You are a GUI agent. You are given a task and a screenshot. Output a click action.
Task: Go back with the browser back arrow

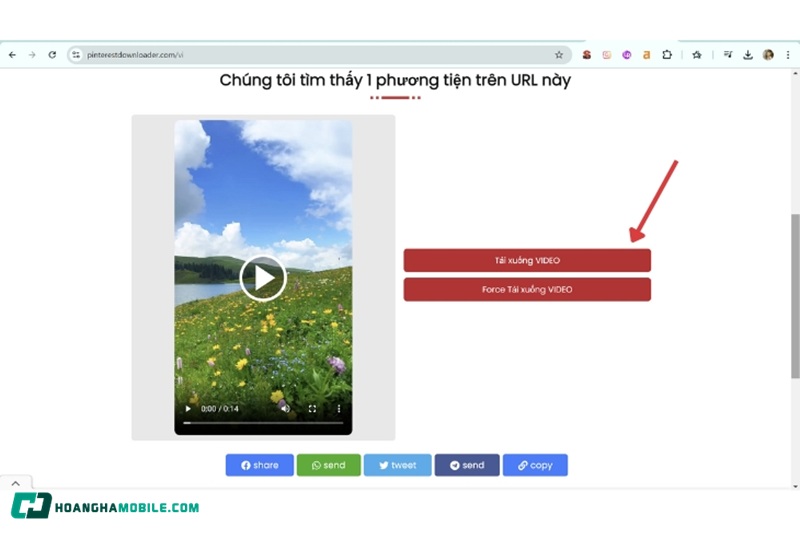coord(12,55)
